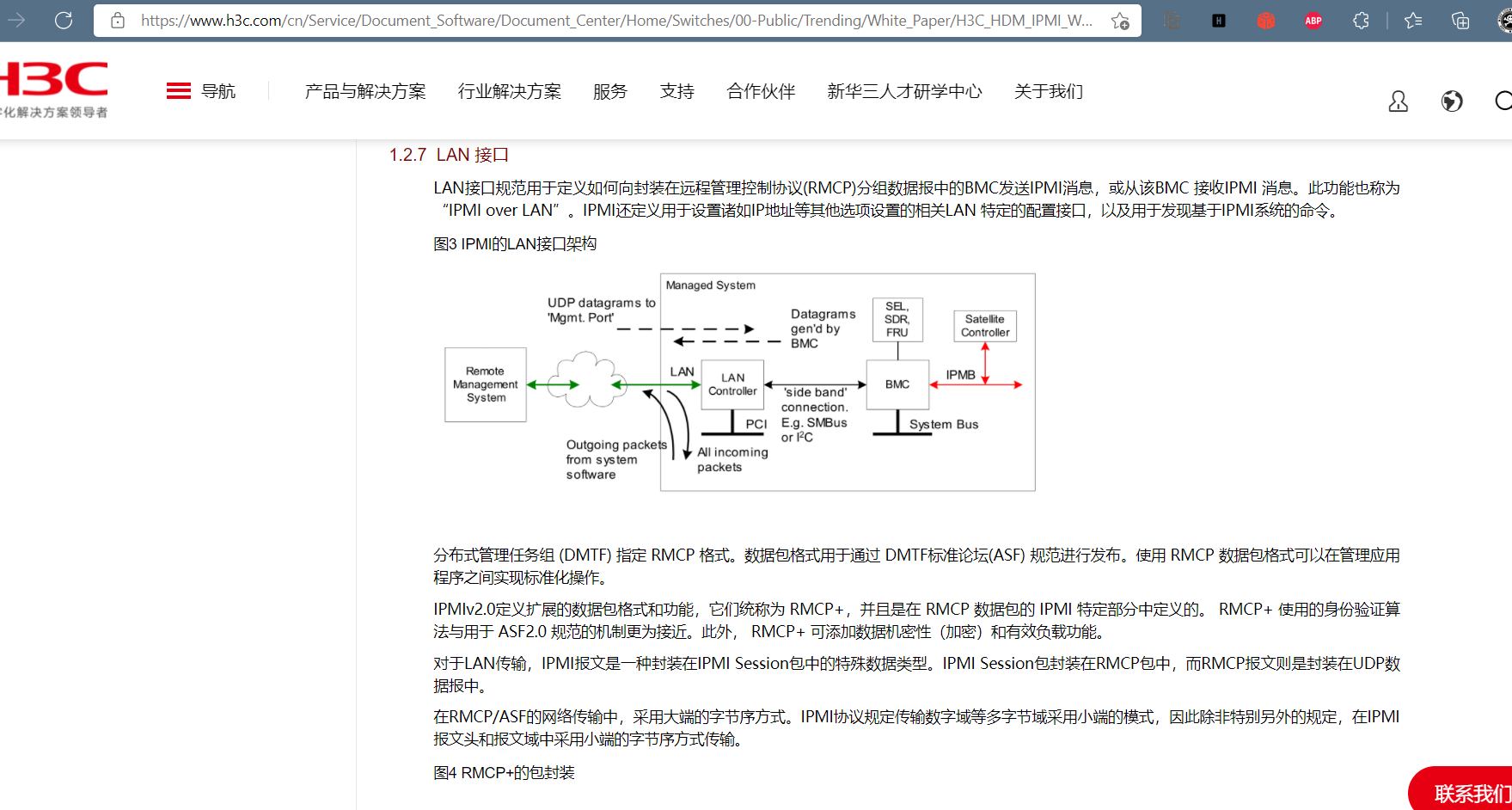
Task: Select the 服务 menu item
Action: (x=610, y=91)
